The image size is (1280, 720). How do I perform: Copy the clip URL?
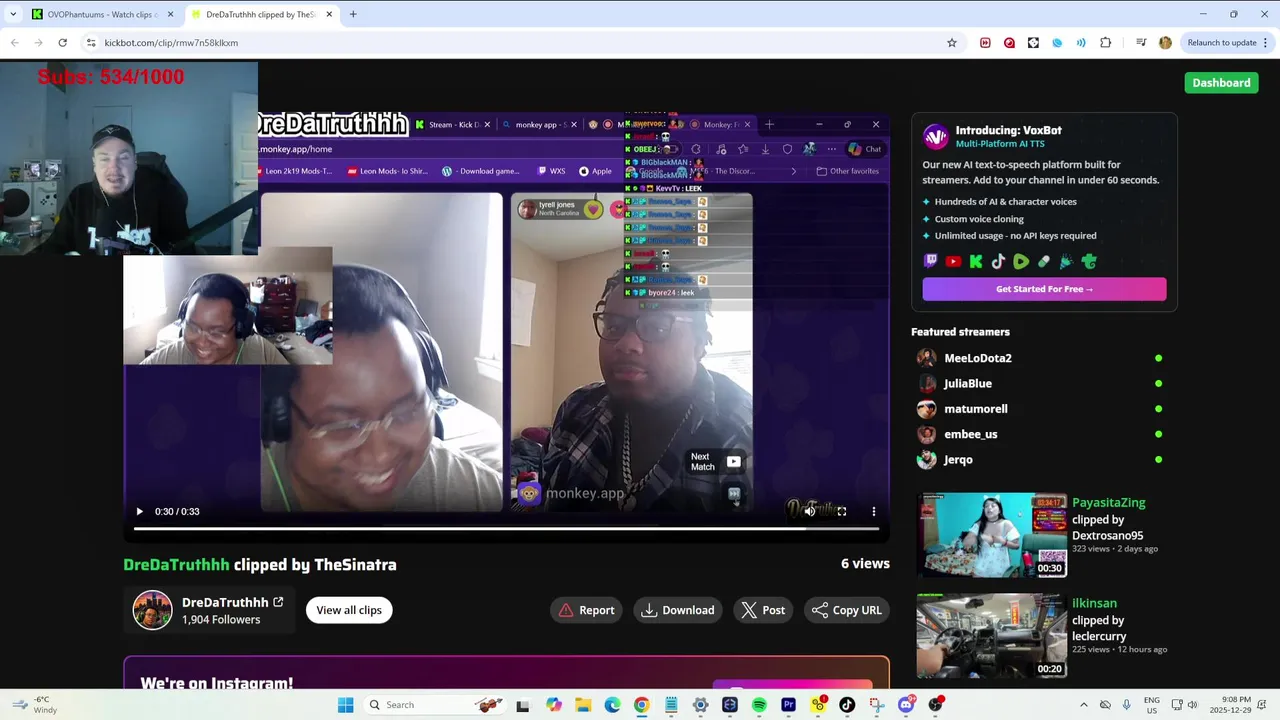tap(847, 610)
